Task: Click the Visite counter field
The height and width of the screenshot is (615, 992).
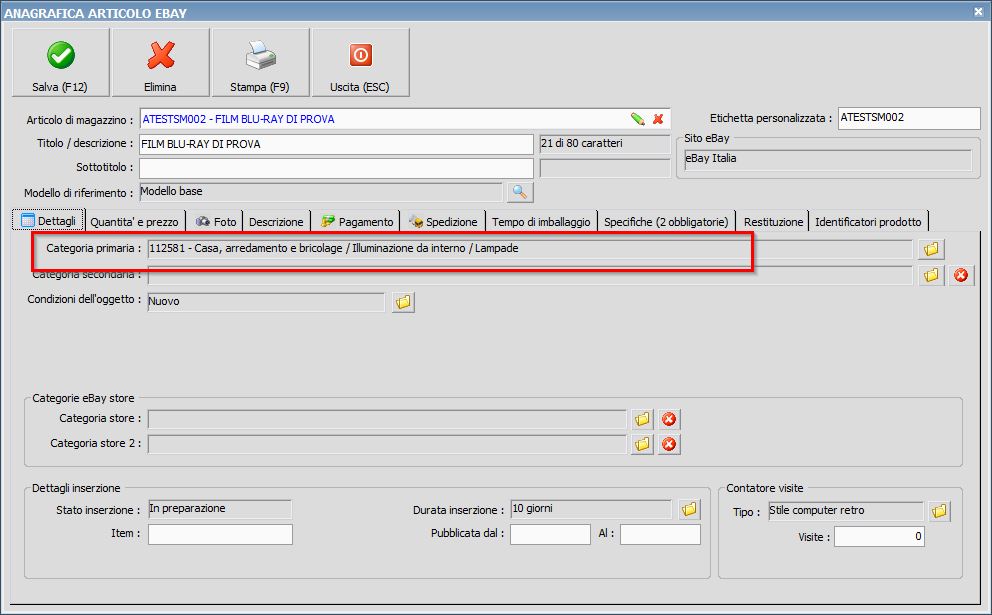Action: click(879, 537)
